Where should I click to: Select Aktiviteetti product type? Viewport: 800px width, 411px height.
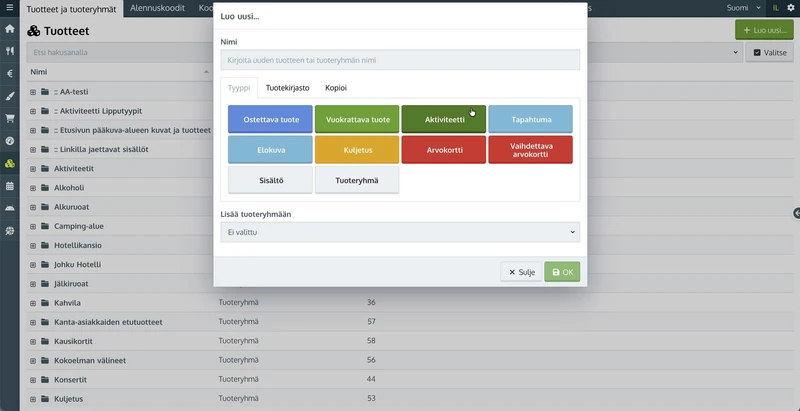pos(444,119)
